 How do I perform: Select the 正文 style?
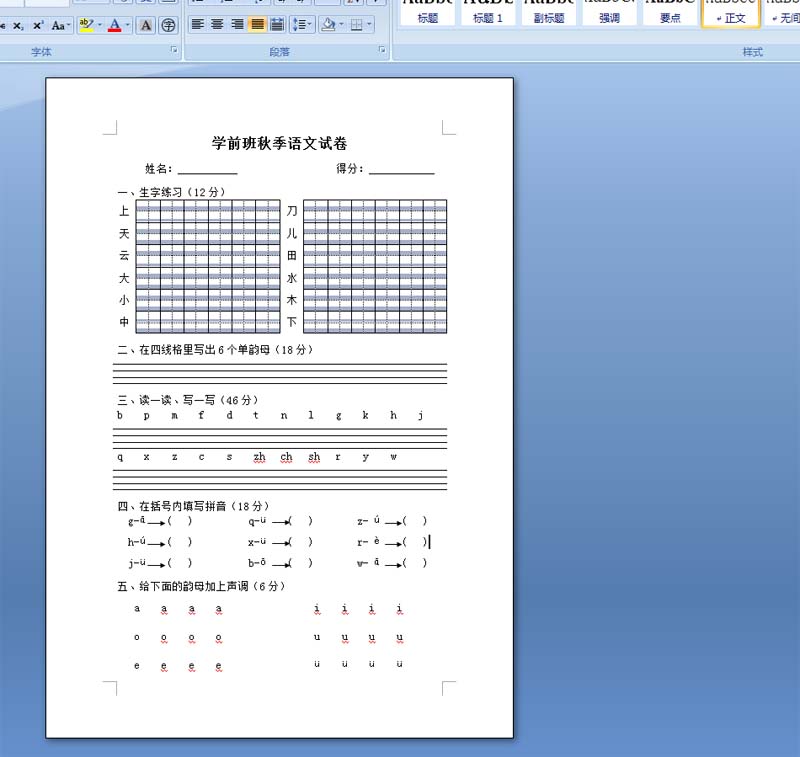pos(731,13)
